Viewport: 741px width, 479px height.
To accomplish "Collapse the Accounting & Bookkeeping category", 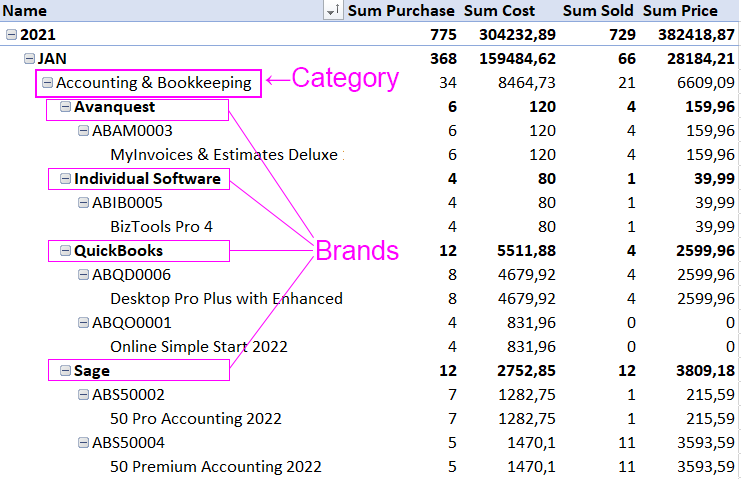I will (x=47, y=83).
